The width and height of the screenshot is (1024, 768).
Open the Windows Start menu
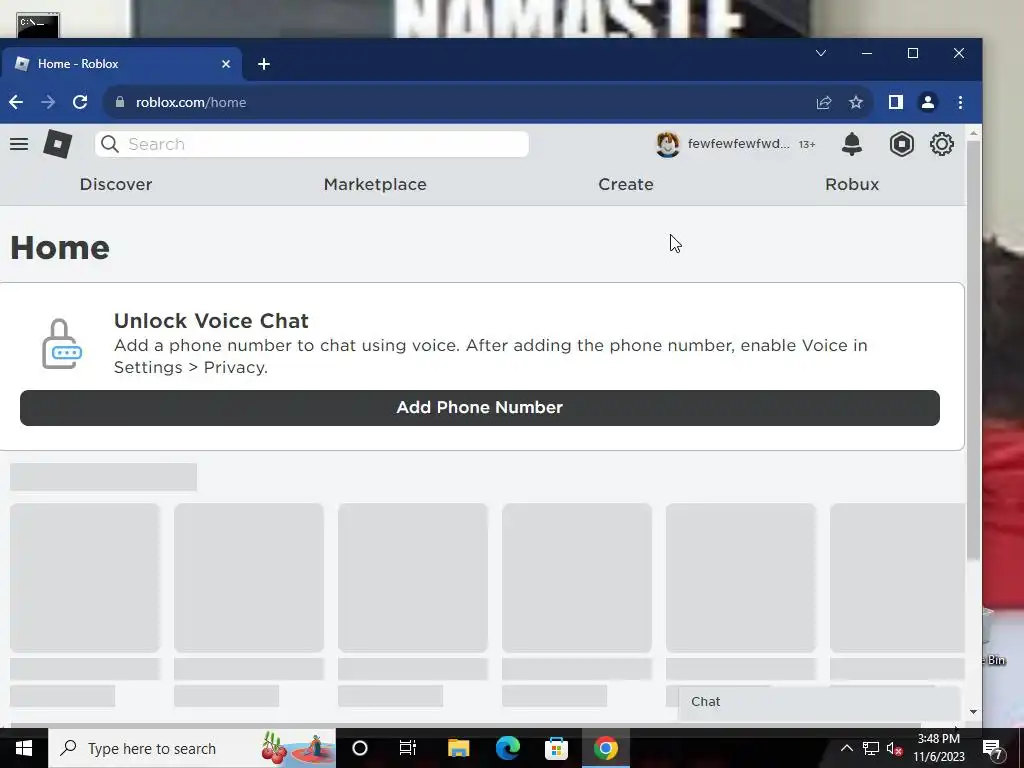[24, 748]
